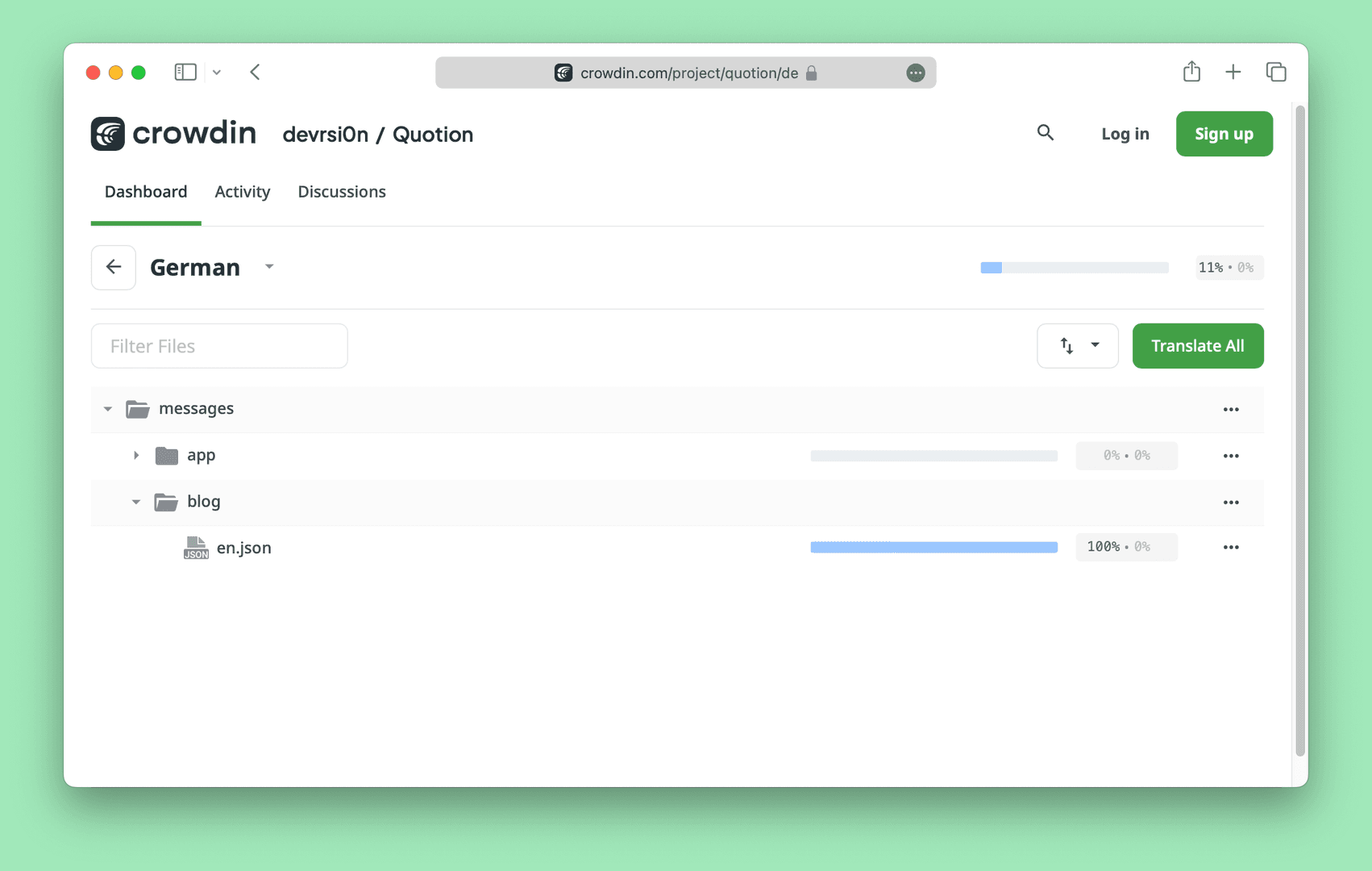Click the 100% • 0% en.json label
The height and width of the screenshot is (871, 1372).
pos(1126,547)
